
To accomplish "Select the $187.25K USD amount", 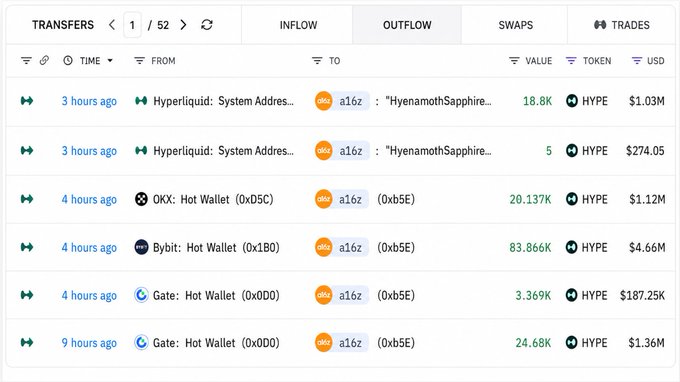I will pos(642,295).
